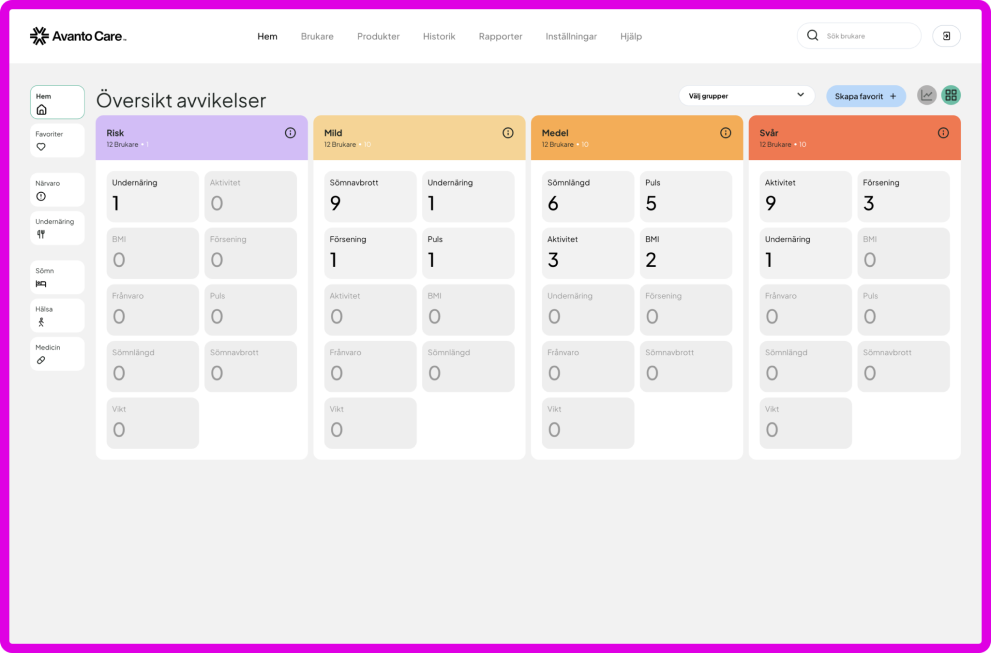991x653 pixels.
Task: Click the logout icon beside search
Action: click(x=946, y=36)
